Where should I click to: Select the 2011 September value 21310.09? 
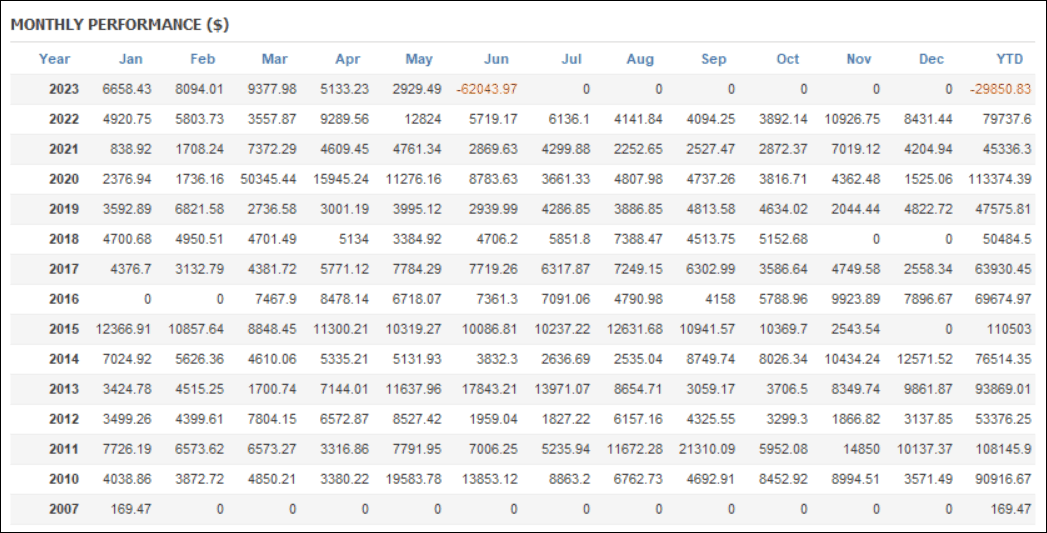[707, 449]
